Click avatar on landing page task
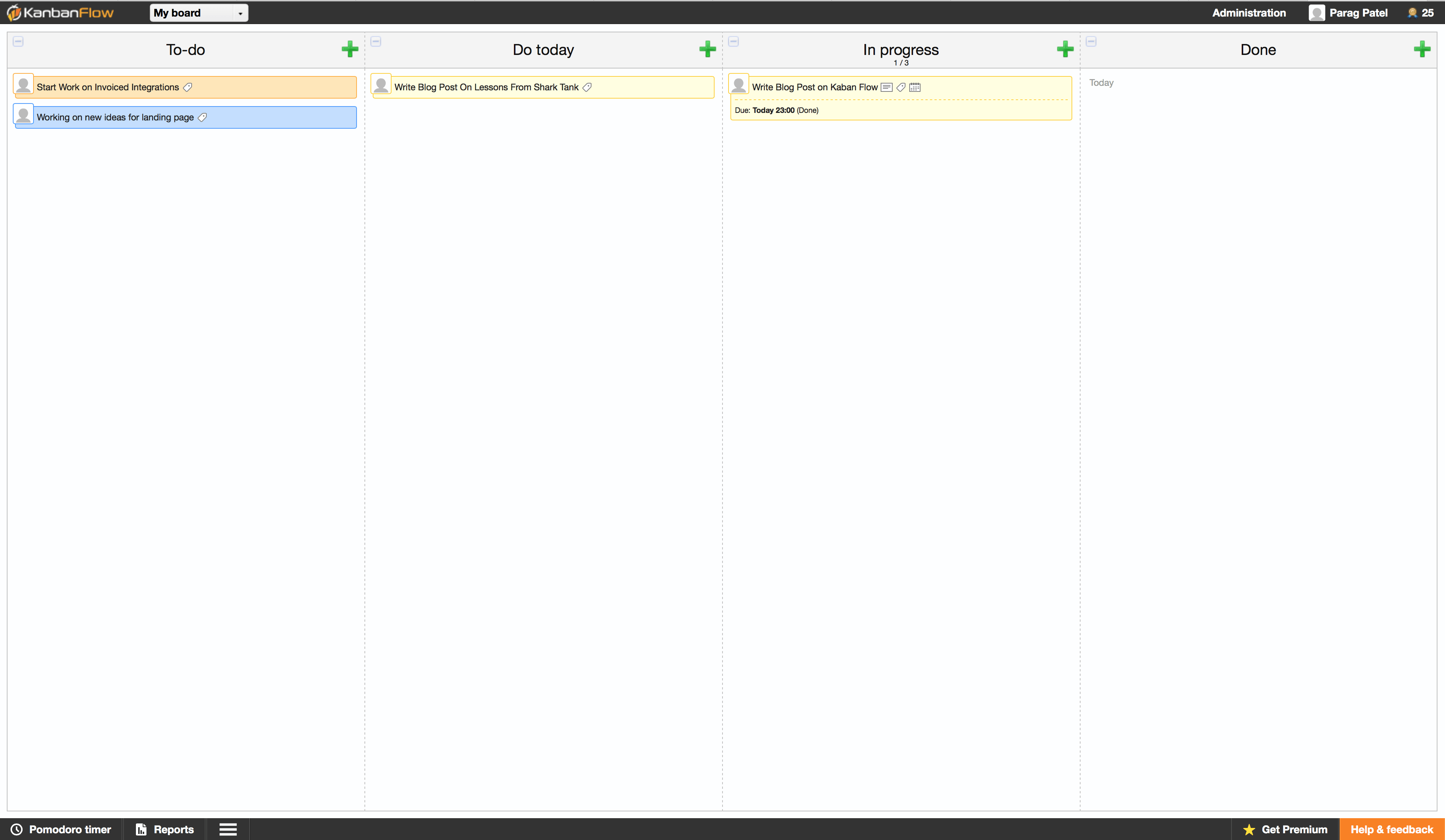Viewport: 1445px width, 840px height. (x=23, y=115)
